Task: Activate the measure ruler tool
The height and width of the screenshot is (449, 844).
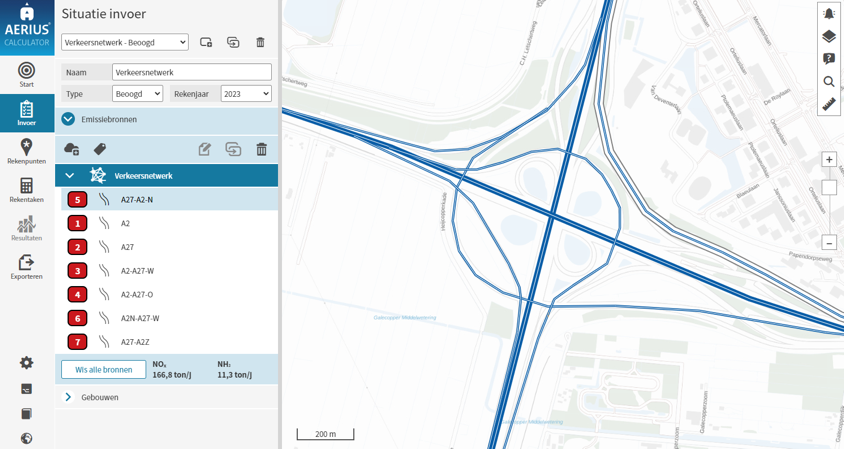Action: tap(829, 104)
